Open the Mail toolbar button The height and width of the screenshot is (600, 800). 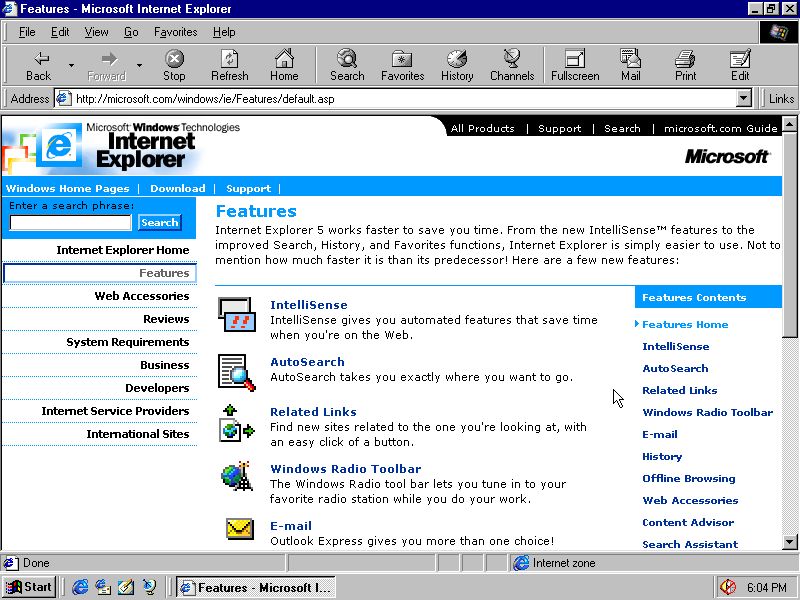[x=631, y=66]
